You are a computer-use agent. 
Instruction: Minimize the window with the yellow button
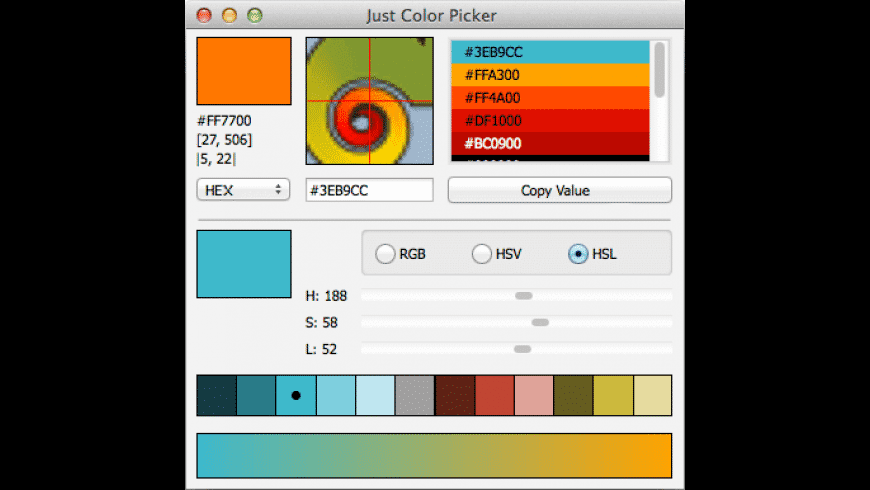click(x=230, y=16)
